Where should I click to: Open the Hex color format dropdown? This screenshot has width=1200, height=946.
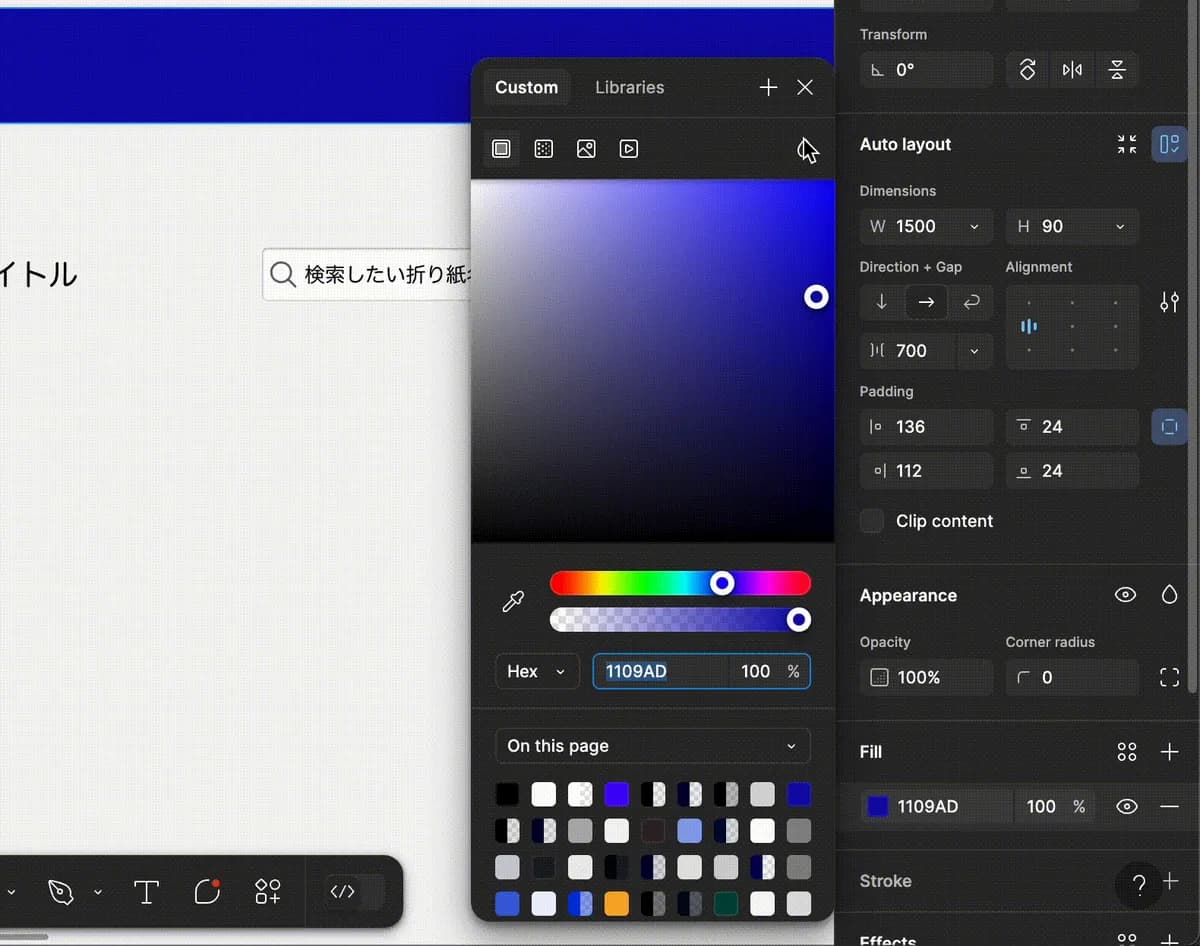537,672
